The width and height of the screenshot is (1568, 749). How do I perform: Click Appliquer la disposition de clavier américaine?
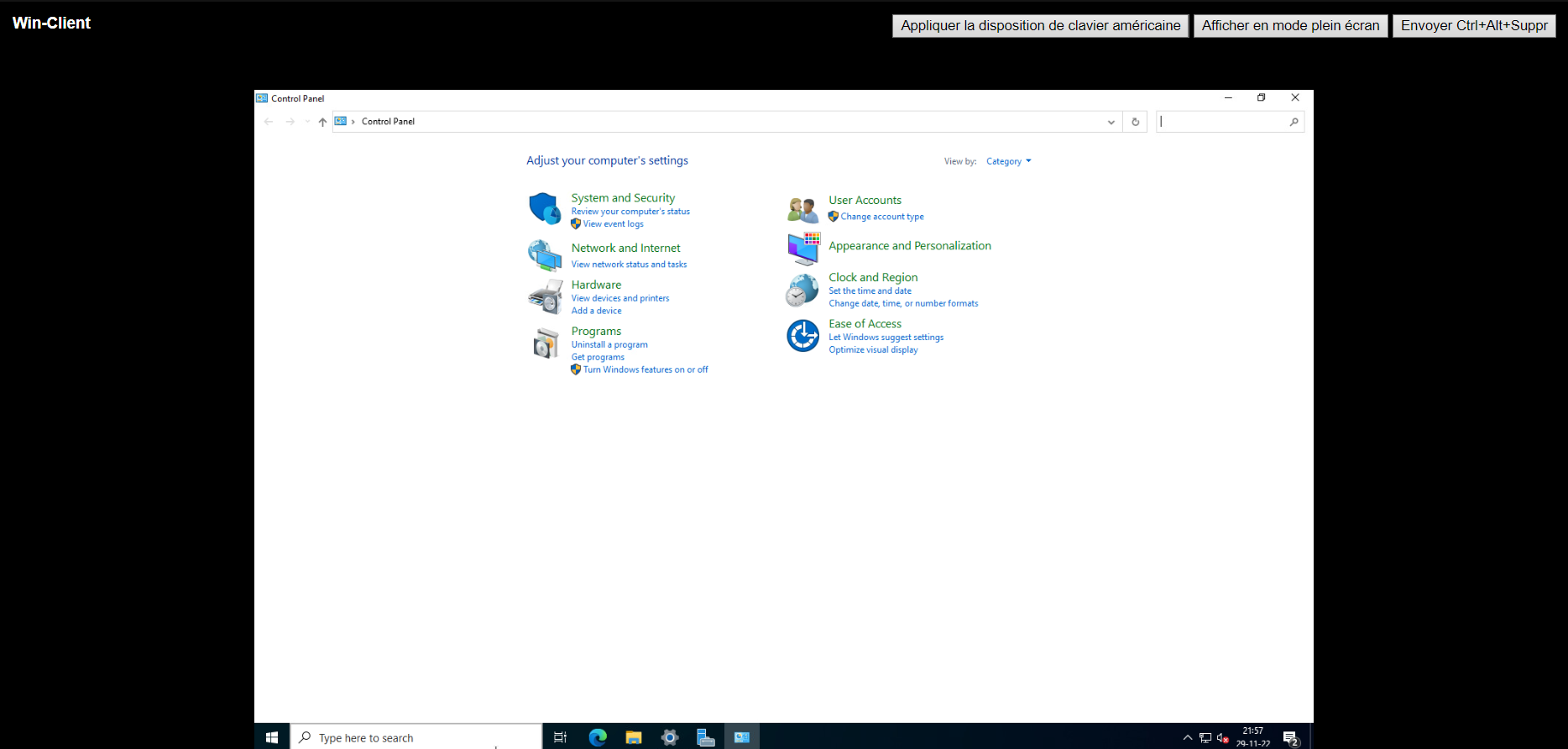[1041, 25]
